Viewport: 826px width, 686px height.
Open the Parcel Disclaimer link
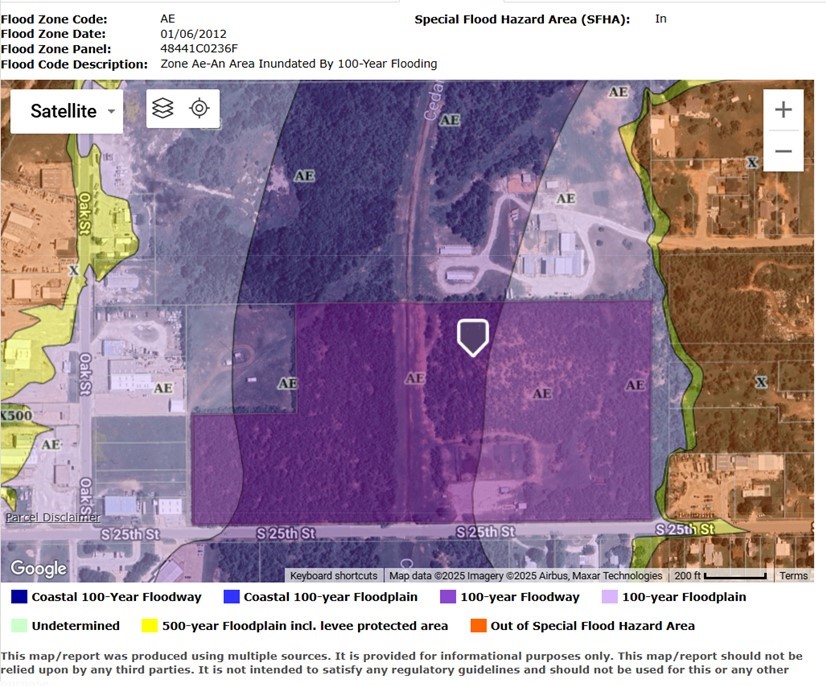coord(53,517)
